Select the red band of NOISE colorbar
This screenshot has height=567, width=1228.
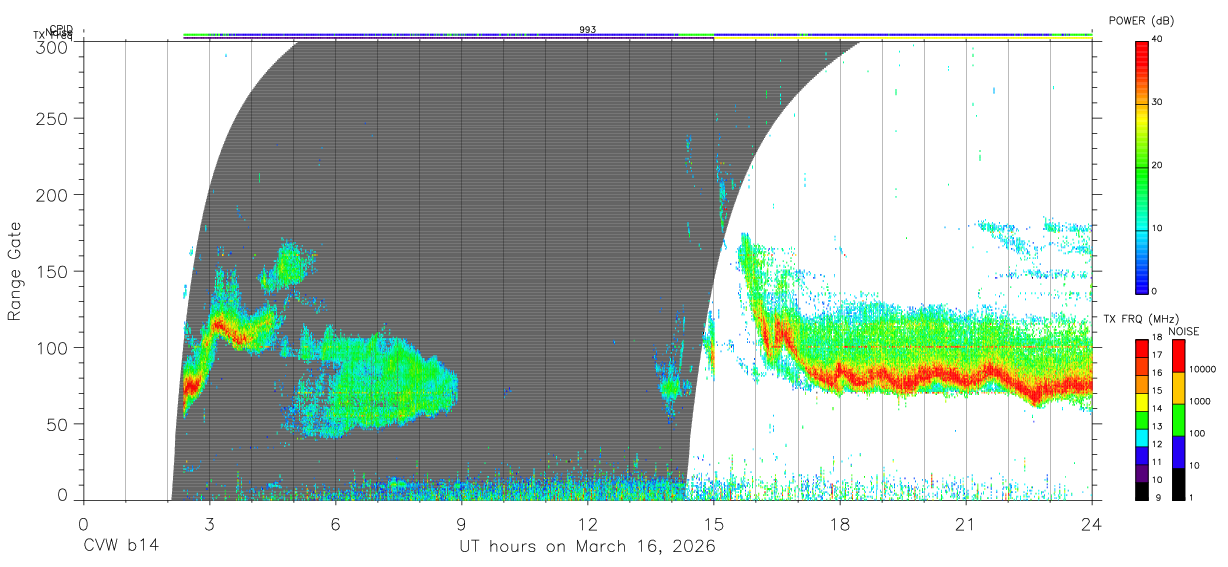pos(1177,356)
